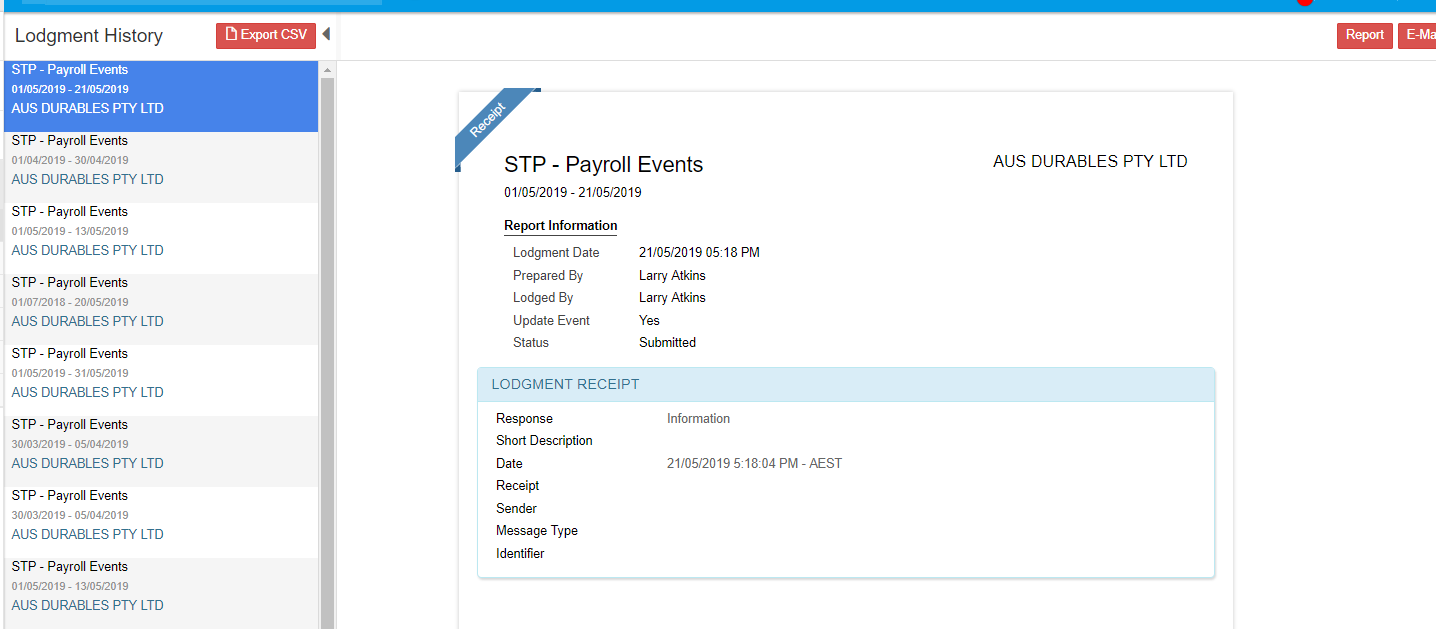Screen dimensions: 1436x629
Task: Click the file icon in Export CSV
Action: [231, 35]
